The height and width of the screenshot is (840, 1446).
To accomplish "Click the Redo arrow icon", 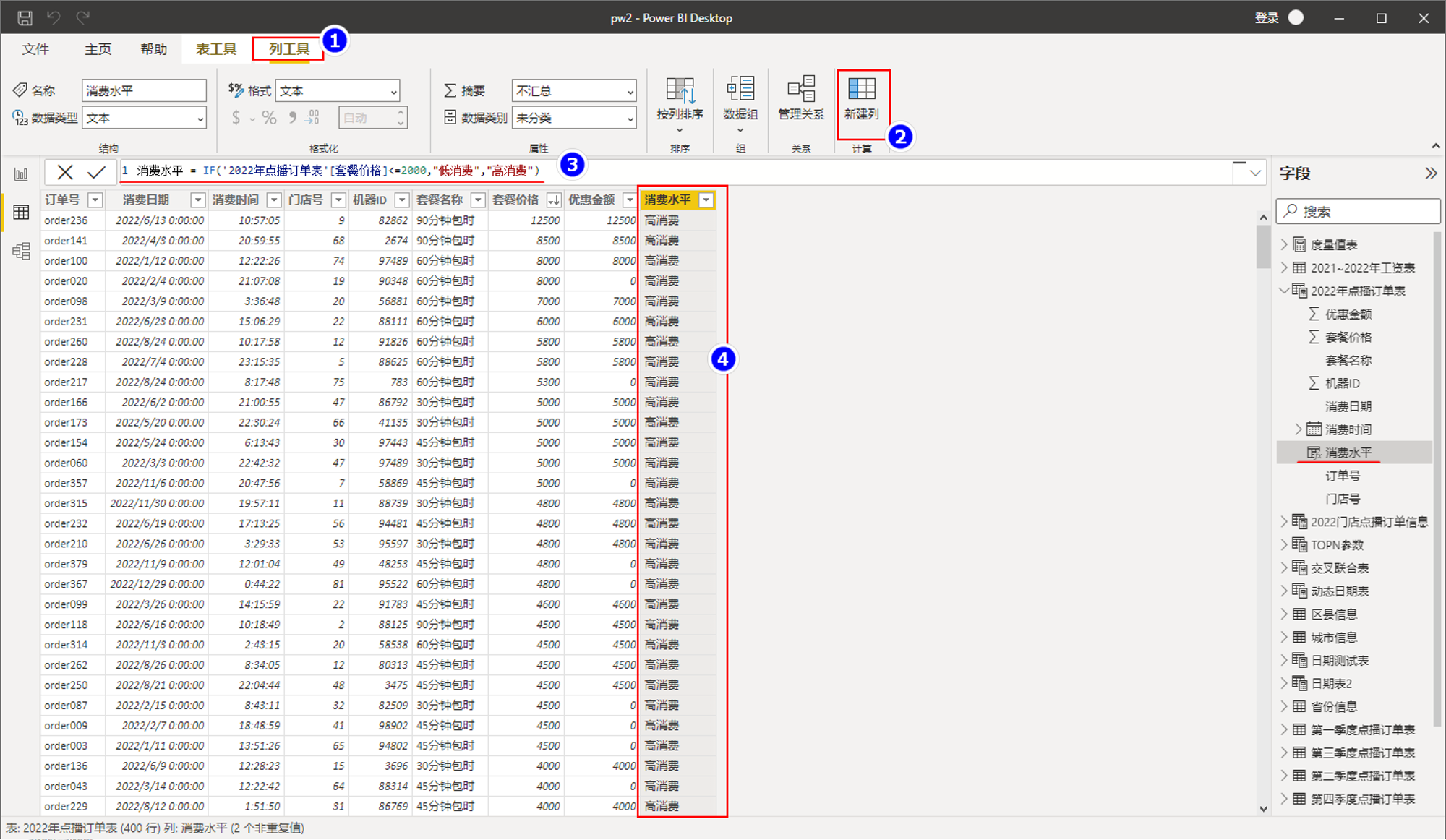I will click(x=83, y=17).
